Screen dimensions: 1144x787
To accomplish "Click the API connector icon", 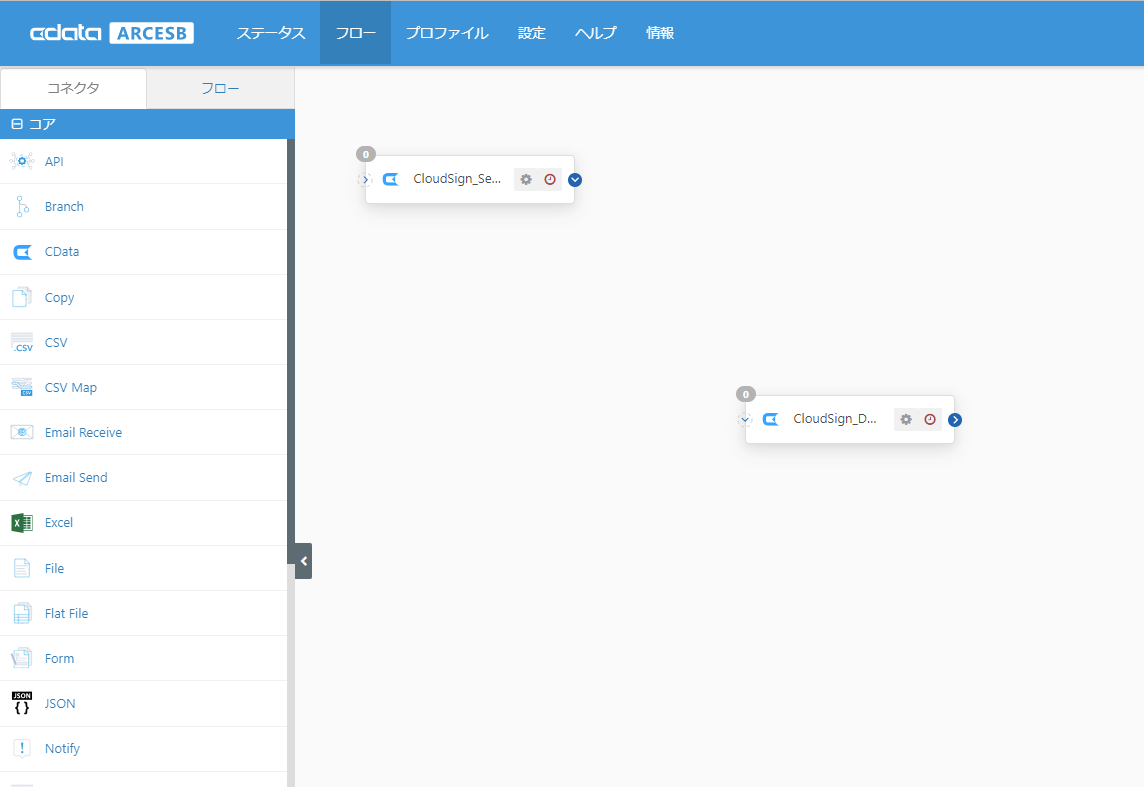I will click(x=22, y=161).
